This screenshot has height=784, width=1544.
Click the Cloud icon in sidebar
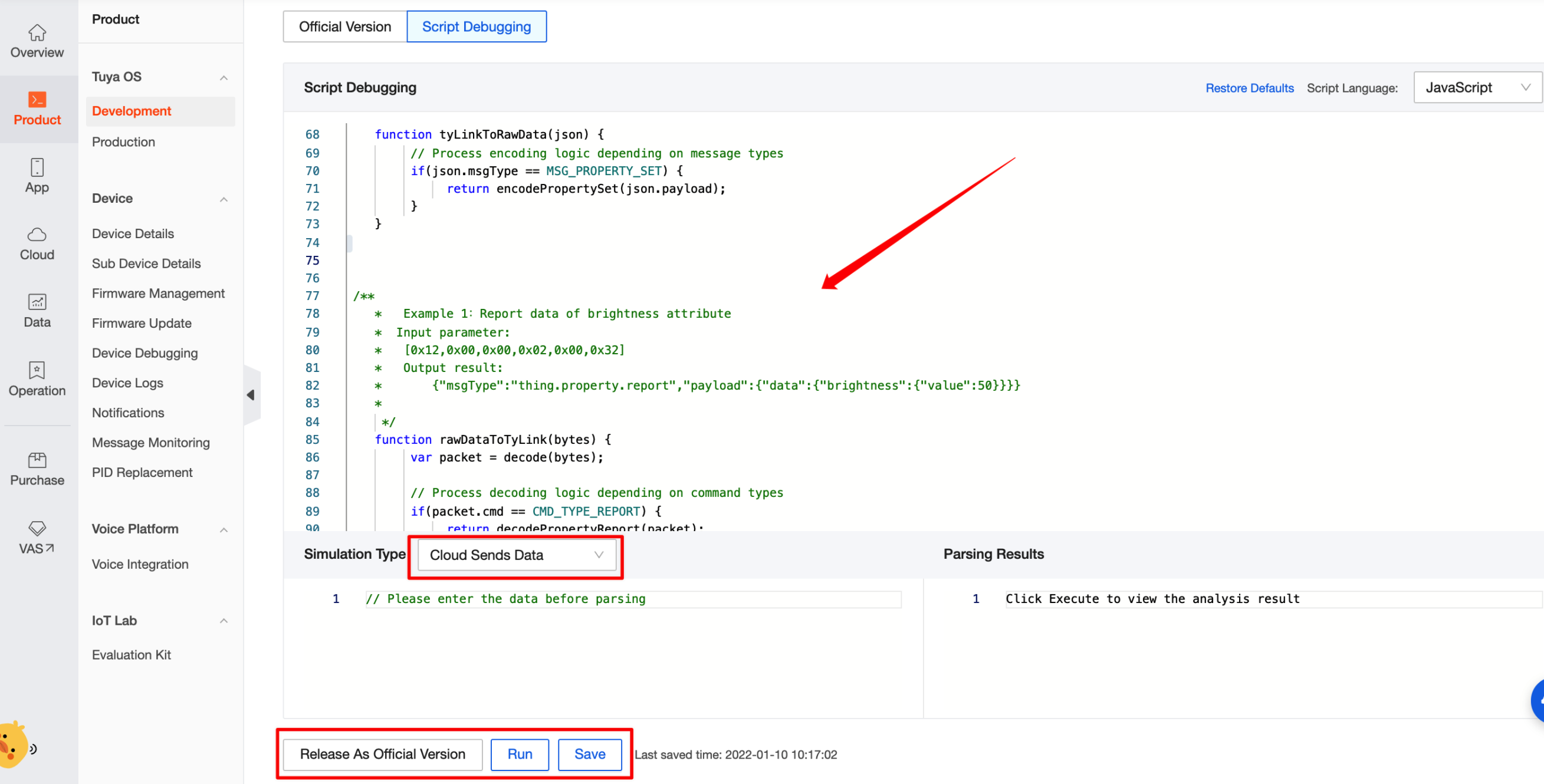37,242
